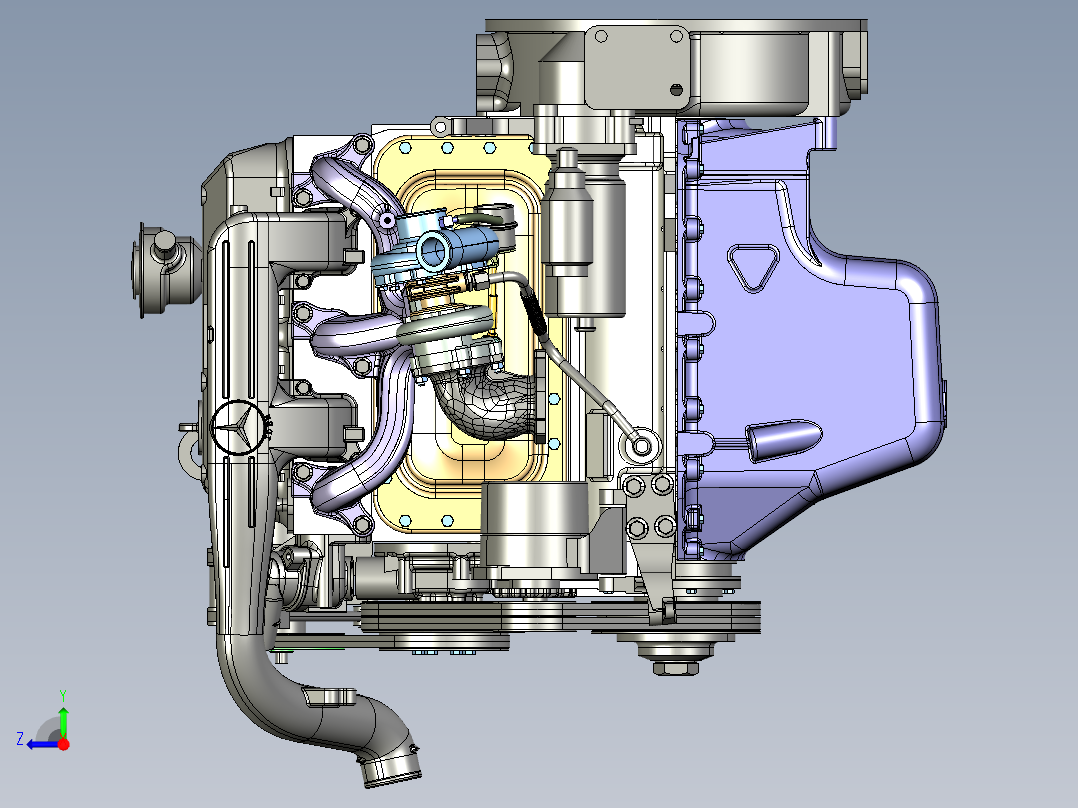Select the intake pipe outlet at bottom end

[391, 772]
